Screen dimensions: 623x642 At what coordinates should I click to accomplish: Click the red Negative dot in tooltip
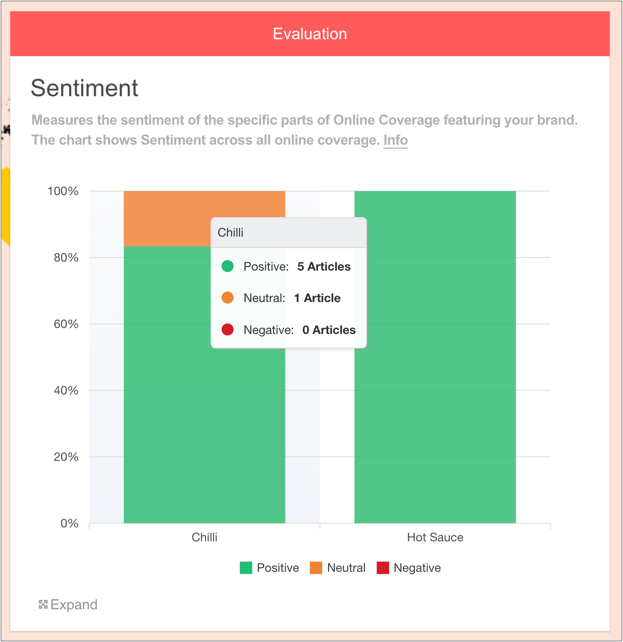[x=228, y=329]
